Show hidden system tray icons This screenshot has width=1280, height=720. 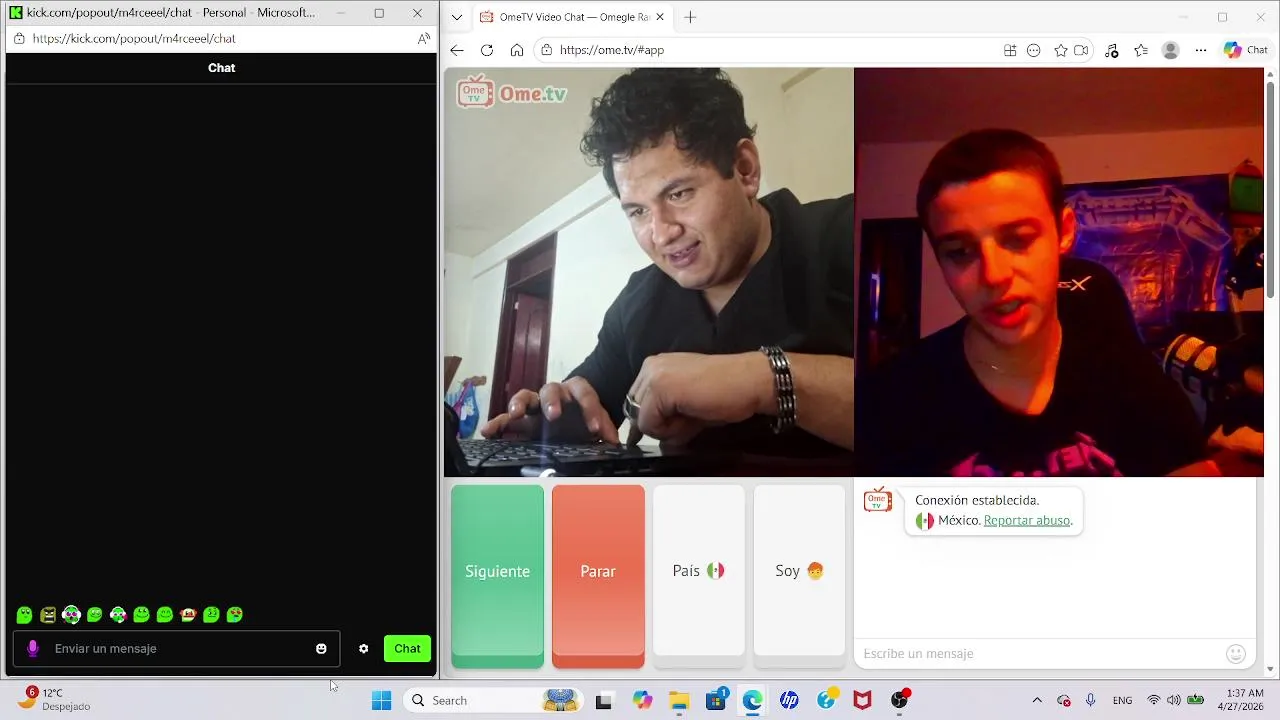[1037, 701]
